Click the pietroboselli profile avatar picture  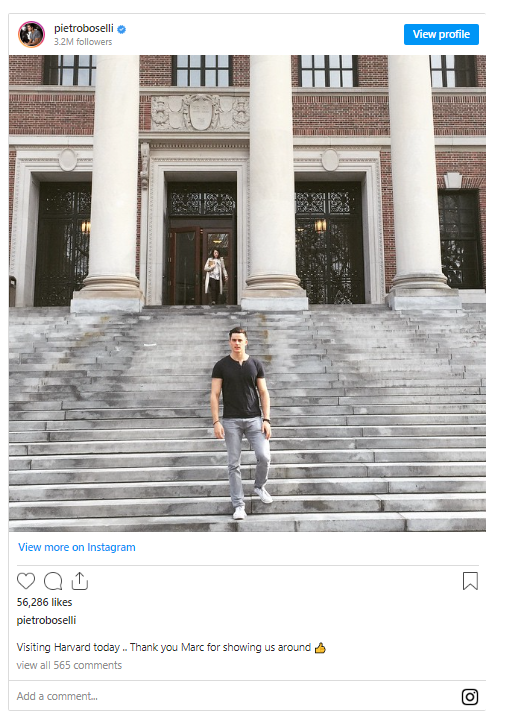click(31, 34)
